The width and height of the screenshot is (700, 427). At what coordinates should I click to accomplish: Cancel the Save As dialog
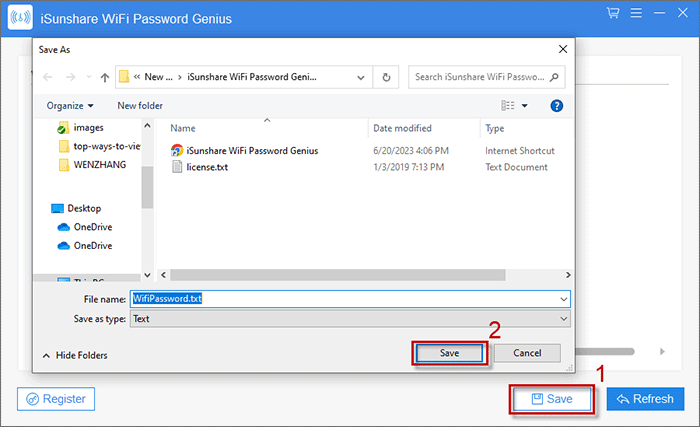(527, 353)
